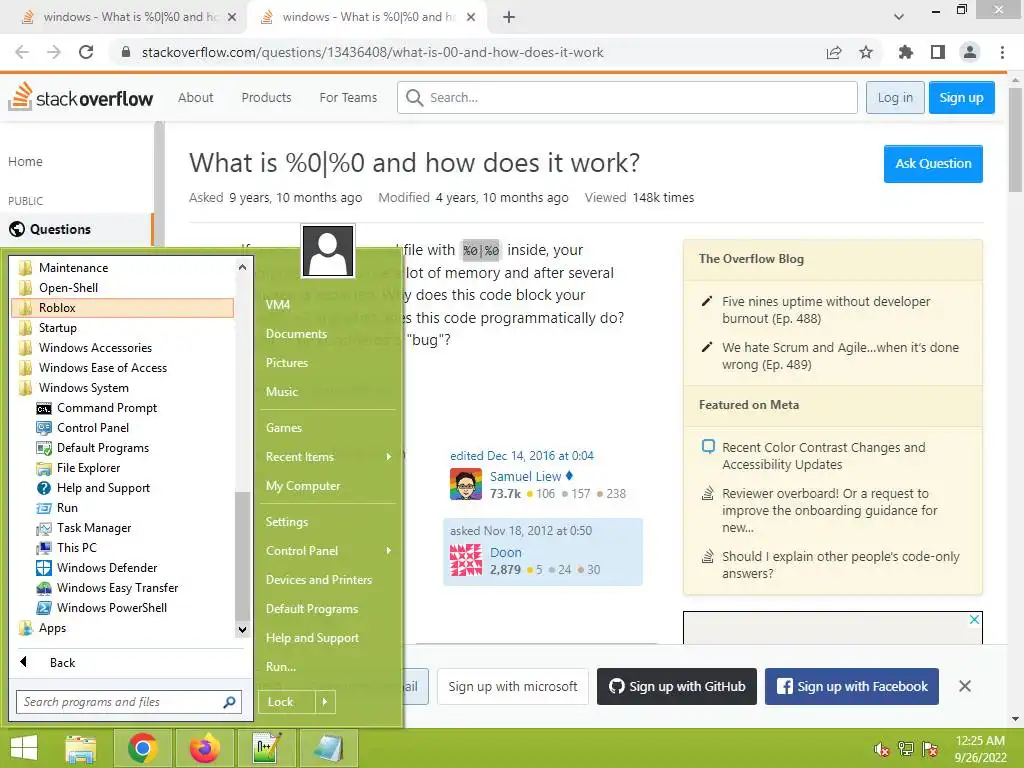Open Music from the start menu
The height and width of the screenshot is (768, 1024).
point(281,392)
